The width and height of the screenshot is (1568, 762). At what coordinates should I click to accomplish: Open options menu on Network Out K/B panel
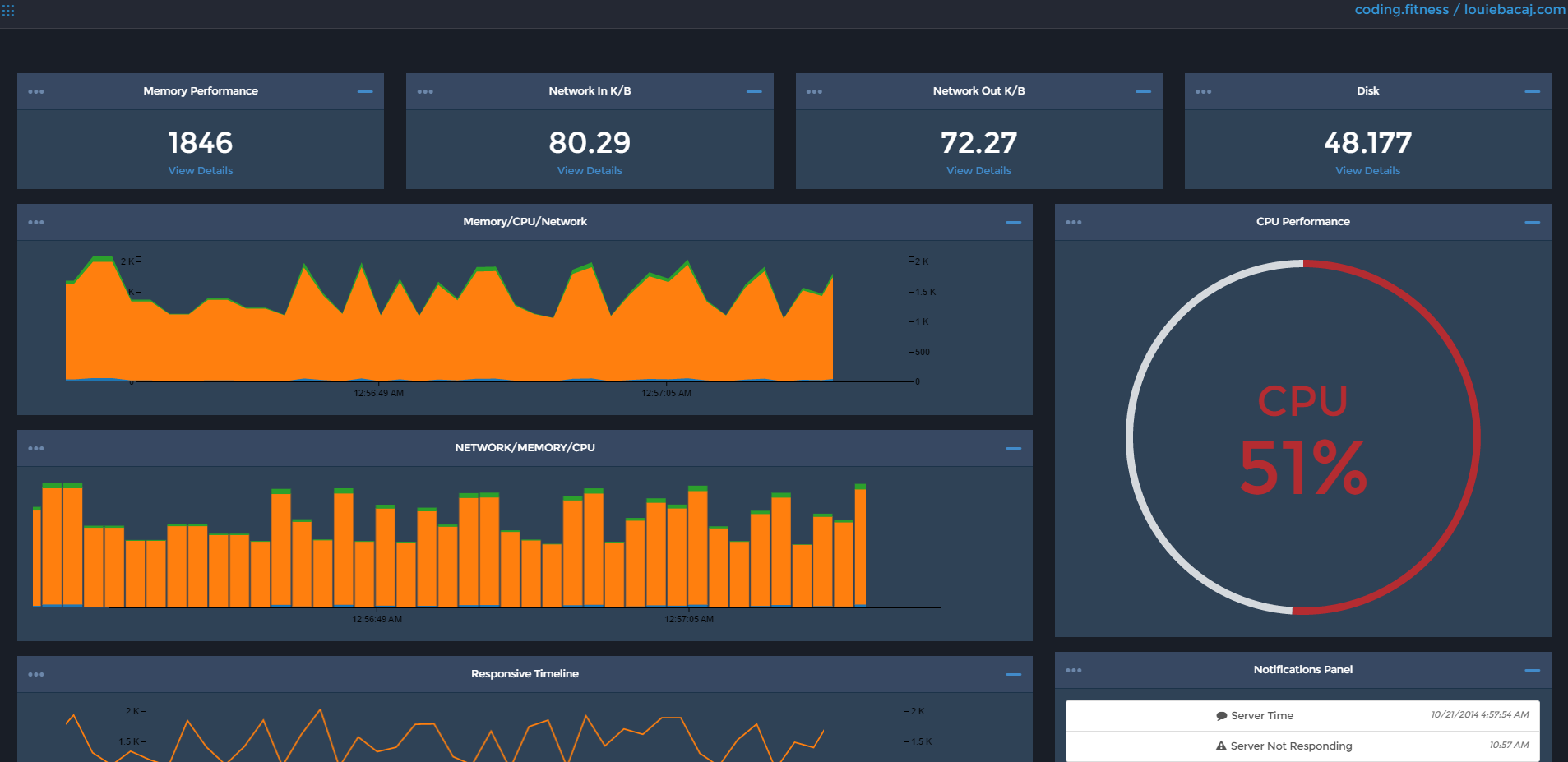814,91
